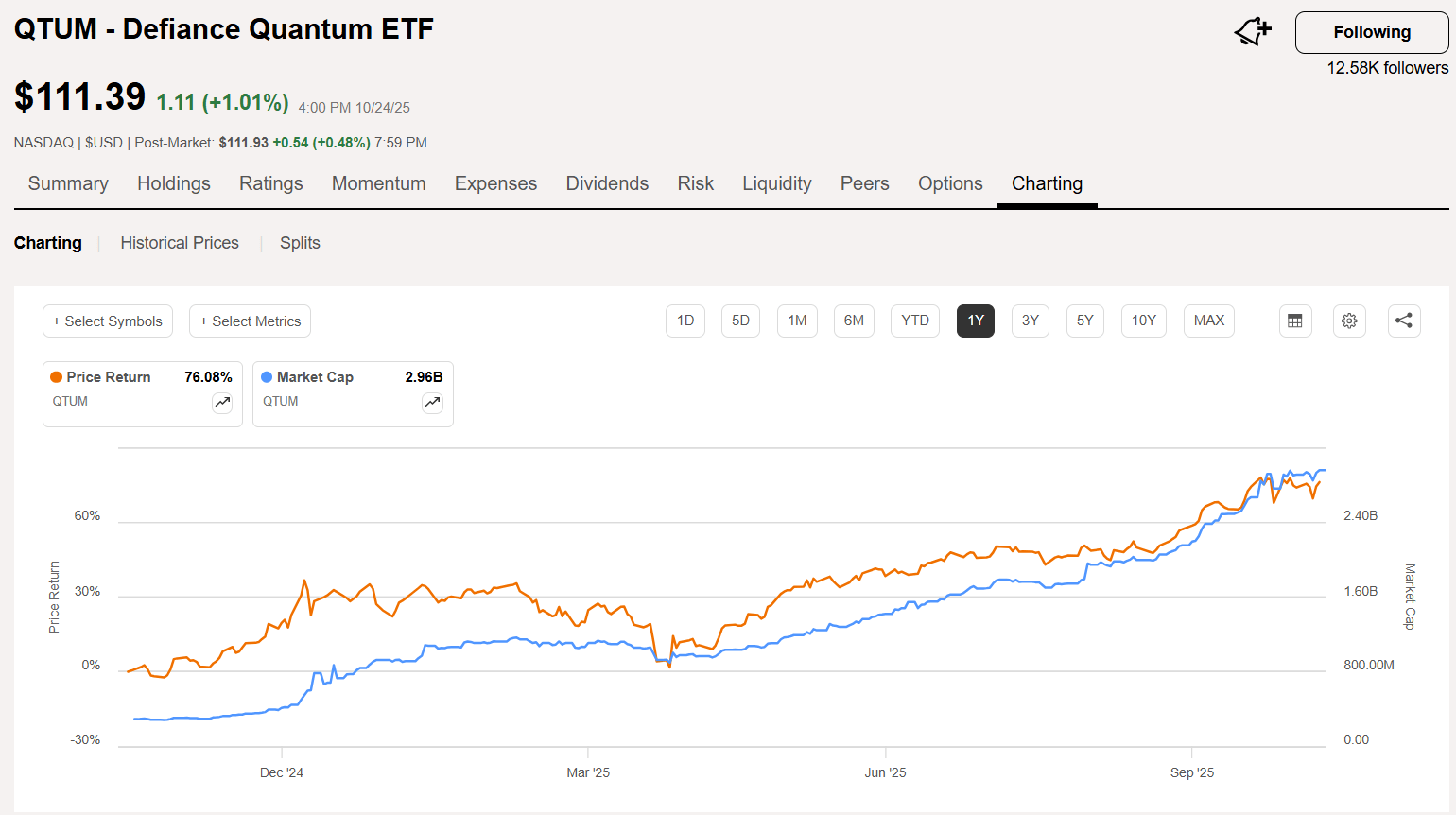1456x815 pixels.
Task: Click Market Cap chart type icon
Action: coord(432,403)
